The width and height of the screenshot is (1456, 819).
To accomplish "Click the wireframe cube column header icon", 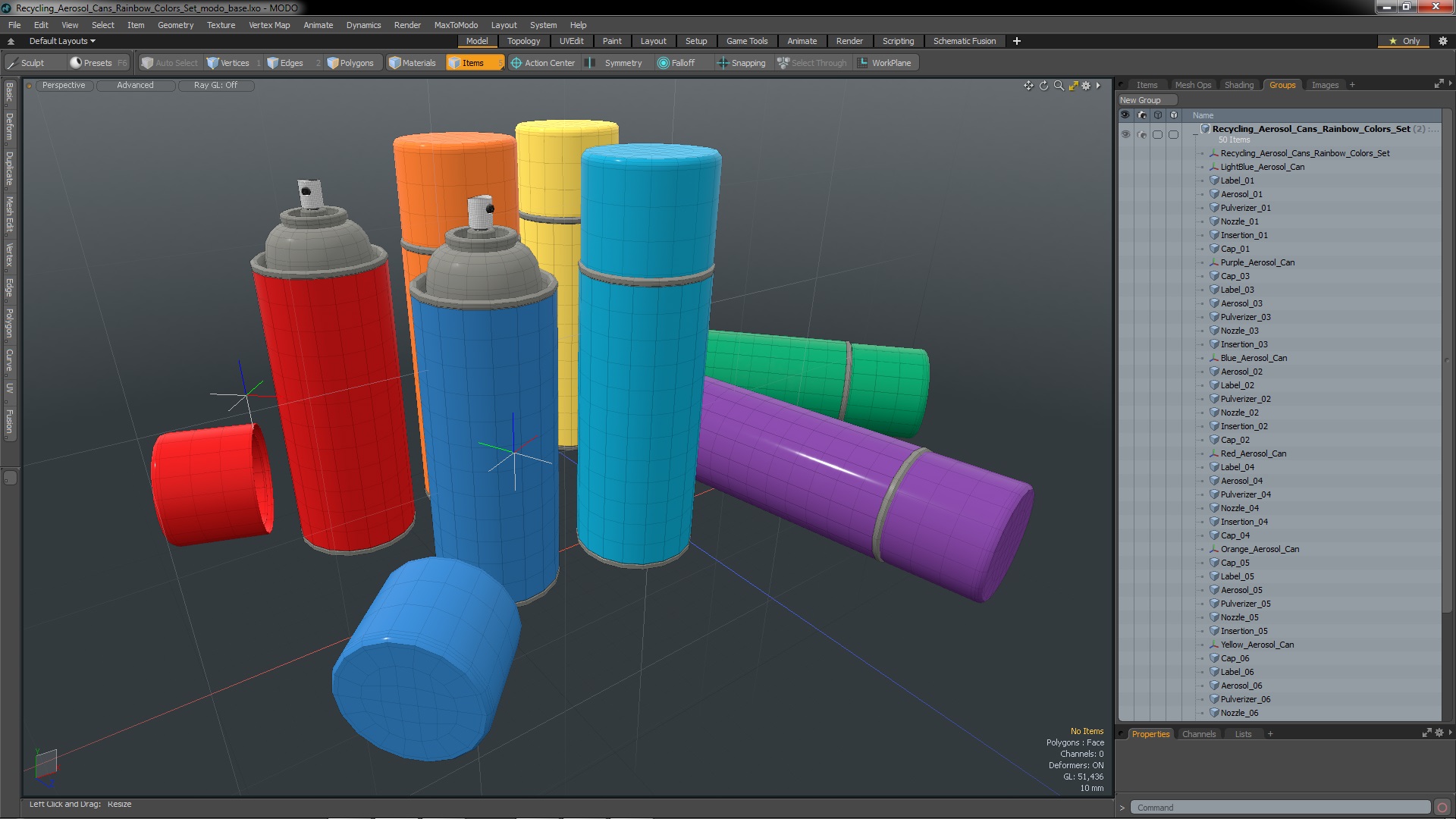I will [1158, 115].
